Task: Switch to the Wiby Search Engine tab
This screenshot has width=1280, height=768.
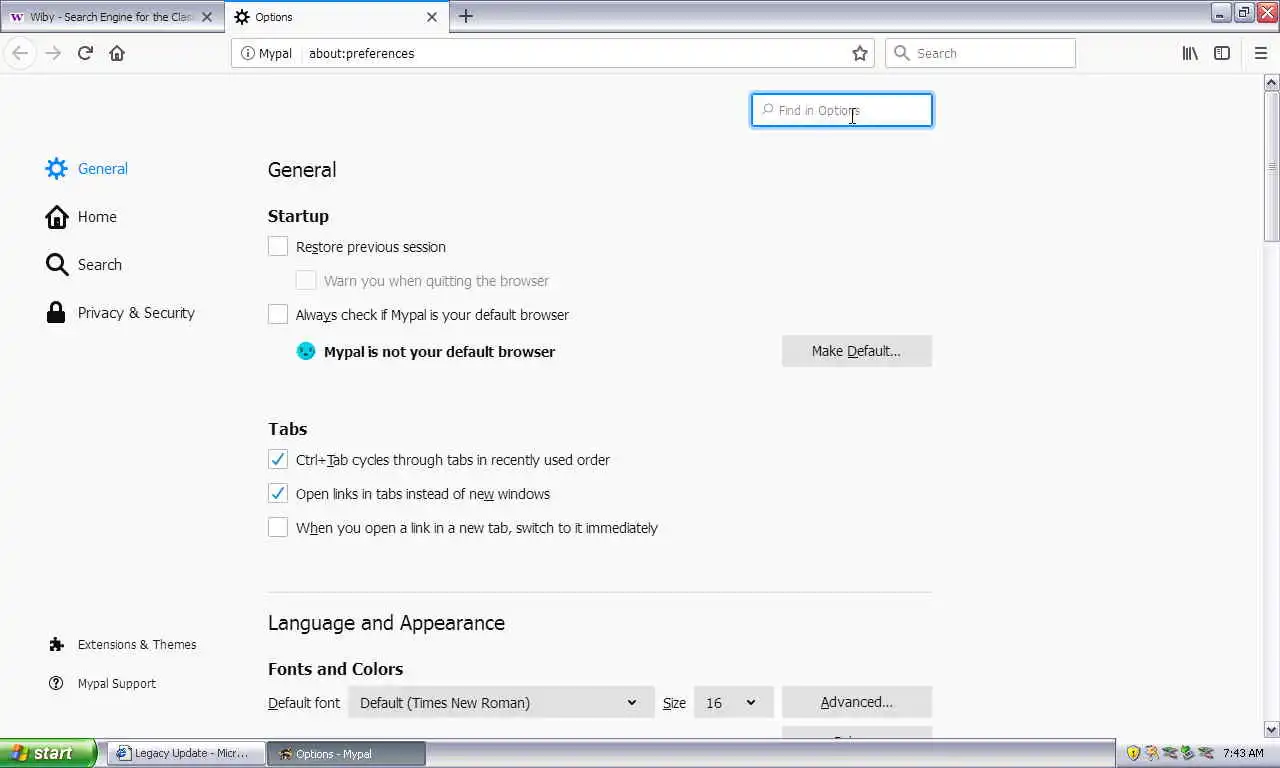Action: [112, 17]
